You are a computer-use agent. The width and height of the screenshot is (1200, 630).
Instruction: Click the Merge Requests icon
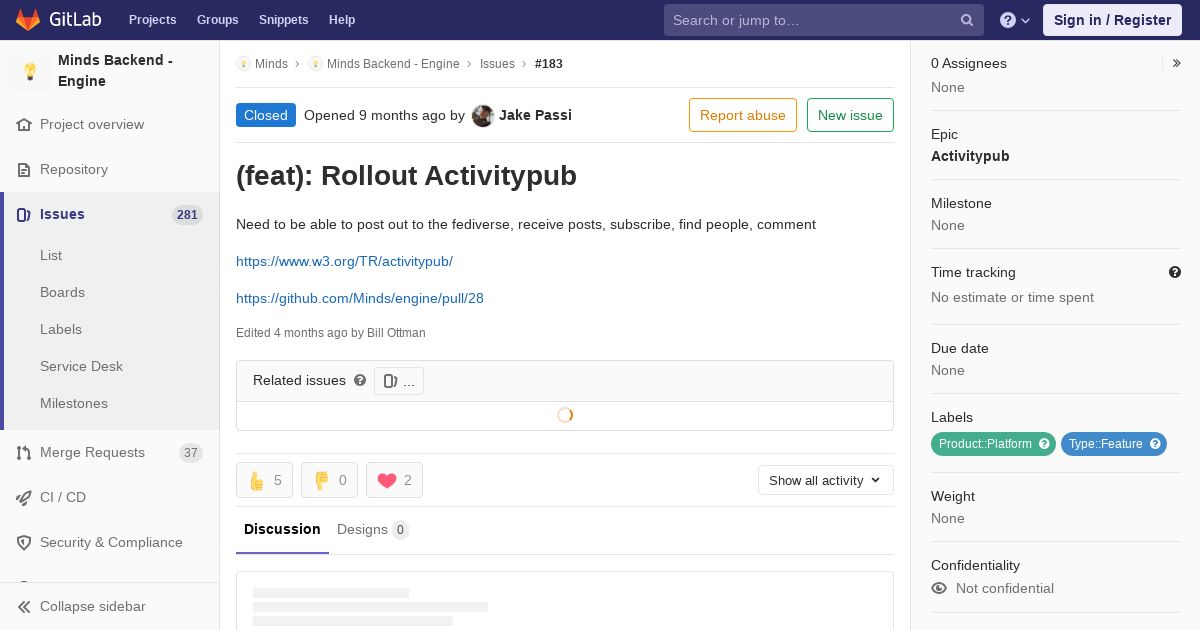click(x=24, y=453)
